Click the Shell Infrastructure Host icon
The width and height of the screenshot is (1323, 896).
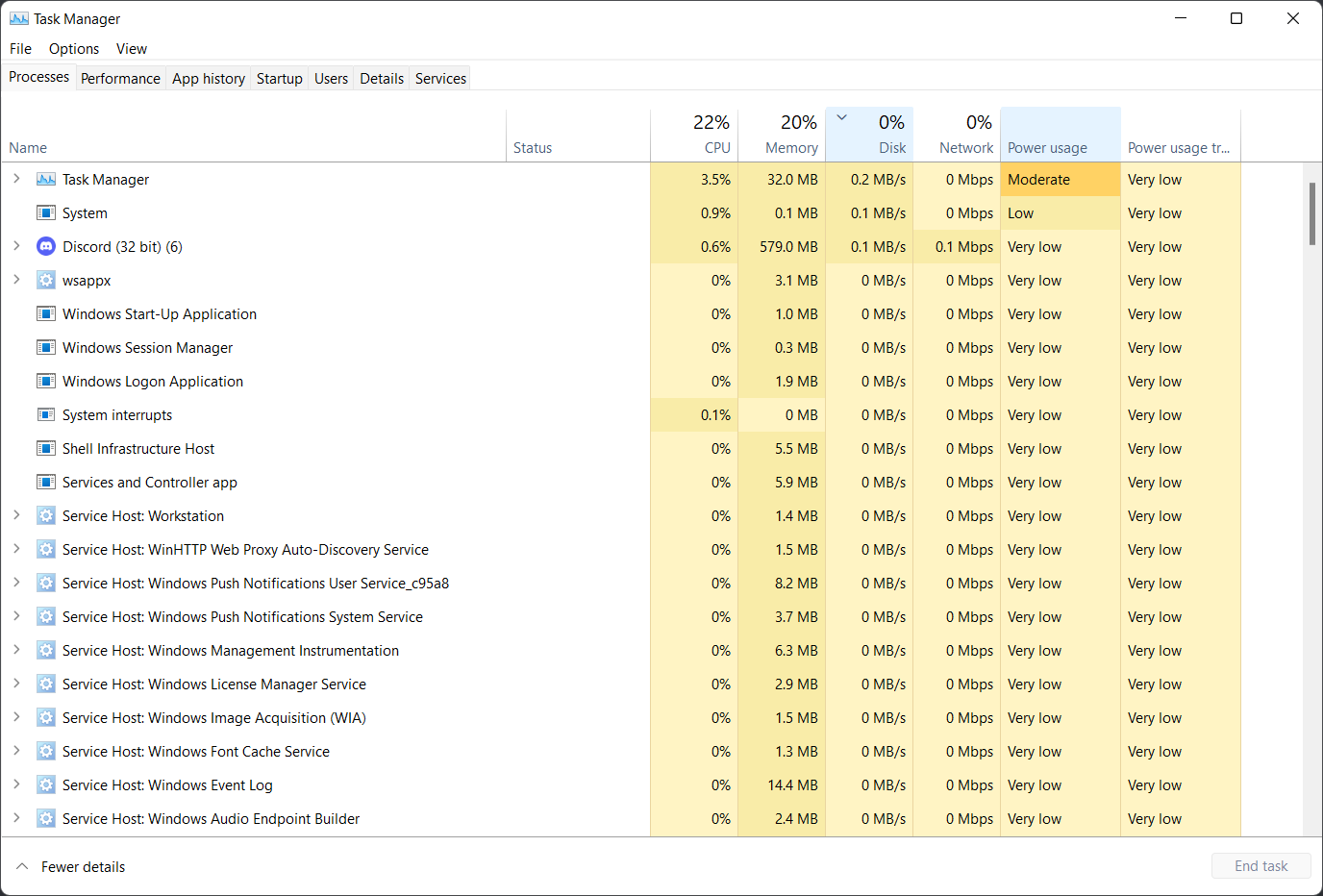pos(45,448)
